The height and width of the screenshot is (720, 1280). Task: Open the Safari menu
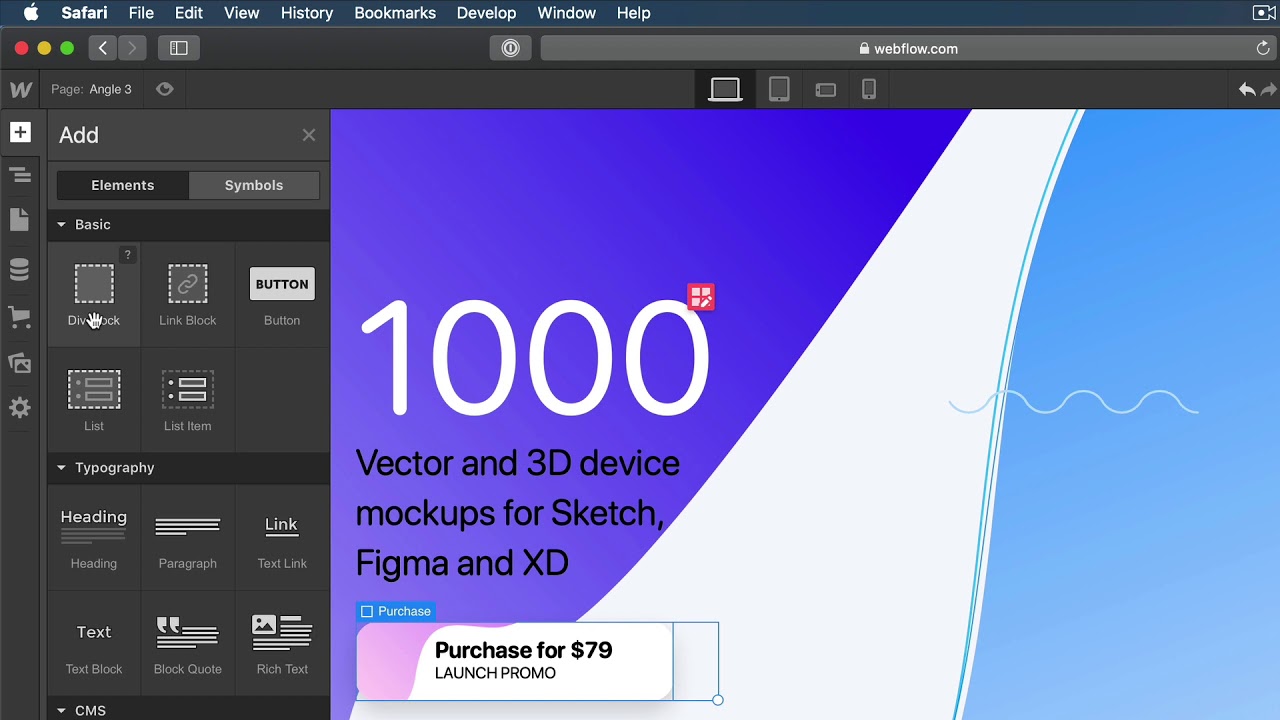click(x=84, y=13)
